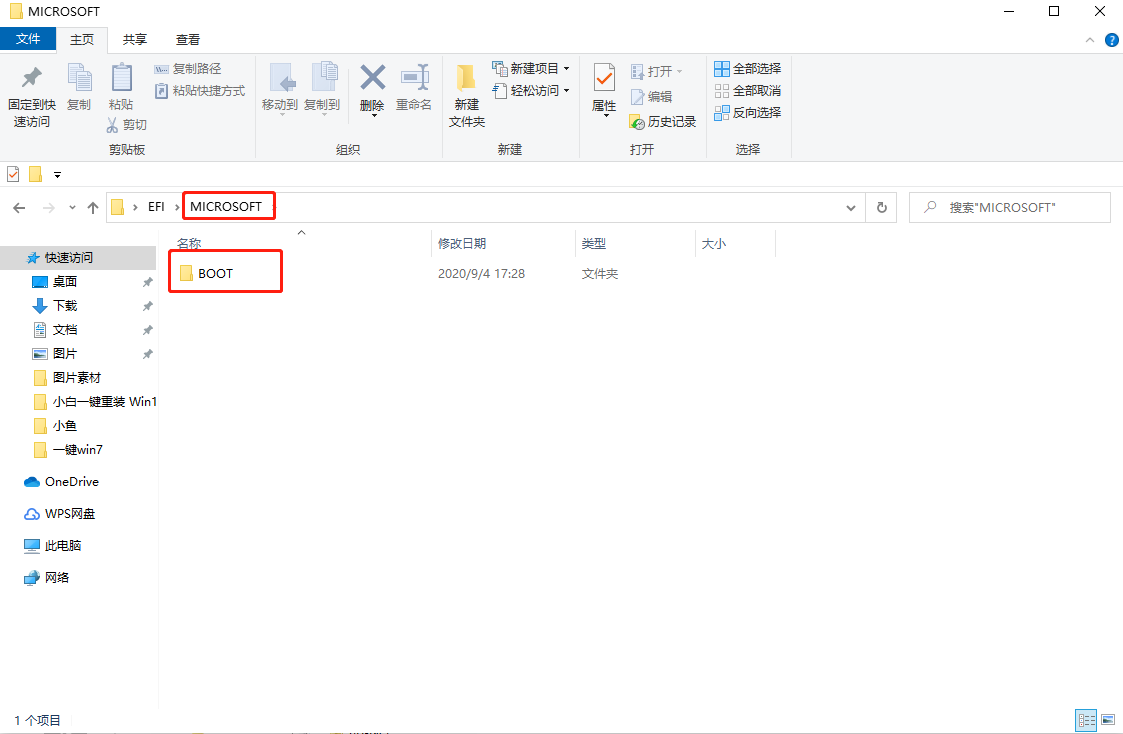Image resolution: width=1123 pixels, height=734 pixels.
Task: Choose 粘贴快捷方式 (Paste shortcut)
Action: 200,91
